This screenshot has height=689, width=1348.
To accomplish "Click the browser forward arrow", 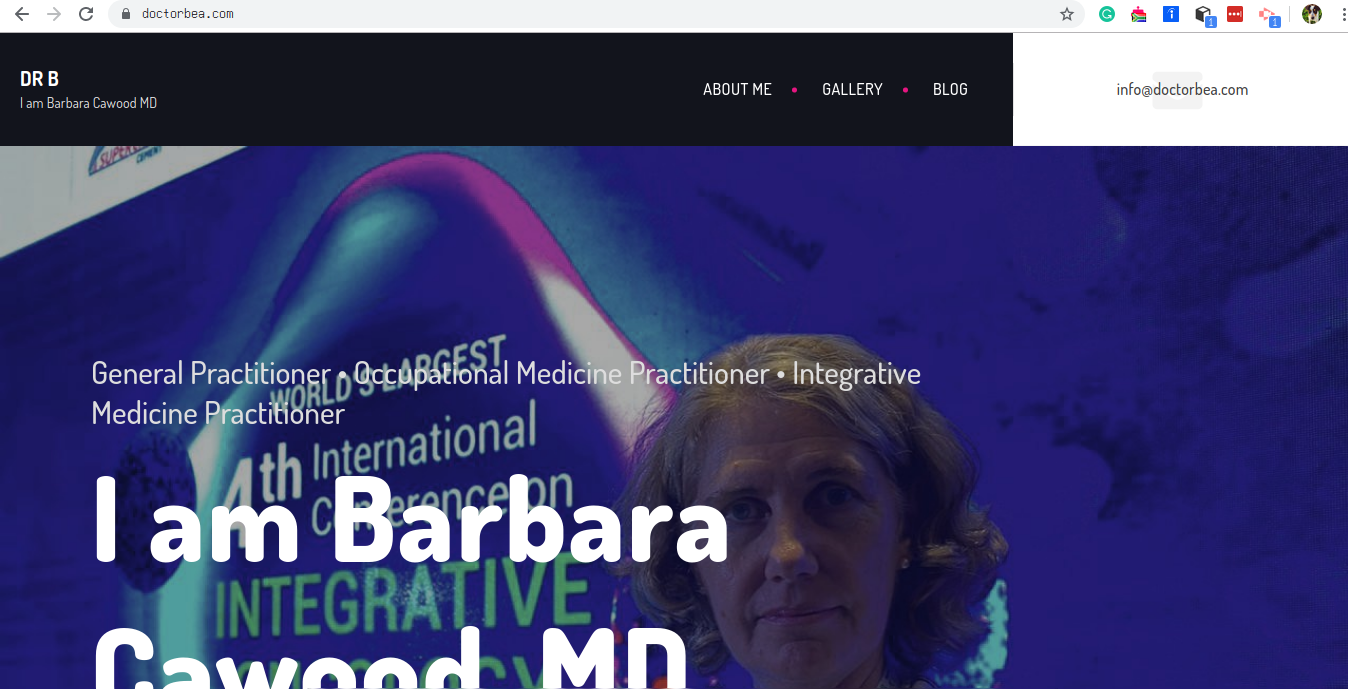I will click(x=54, y=14).
